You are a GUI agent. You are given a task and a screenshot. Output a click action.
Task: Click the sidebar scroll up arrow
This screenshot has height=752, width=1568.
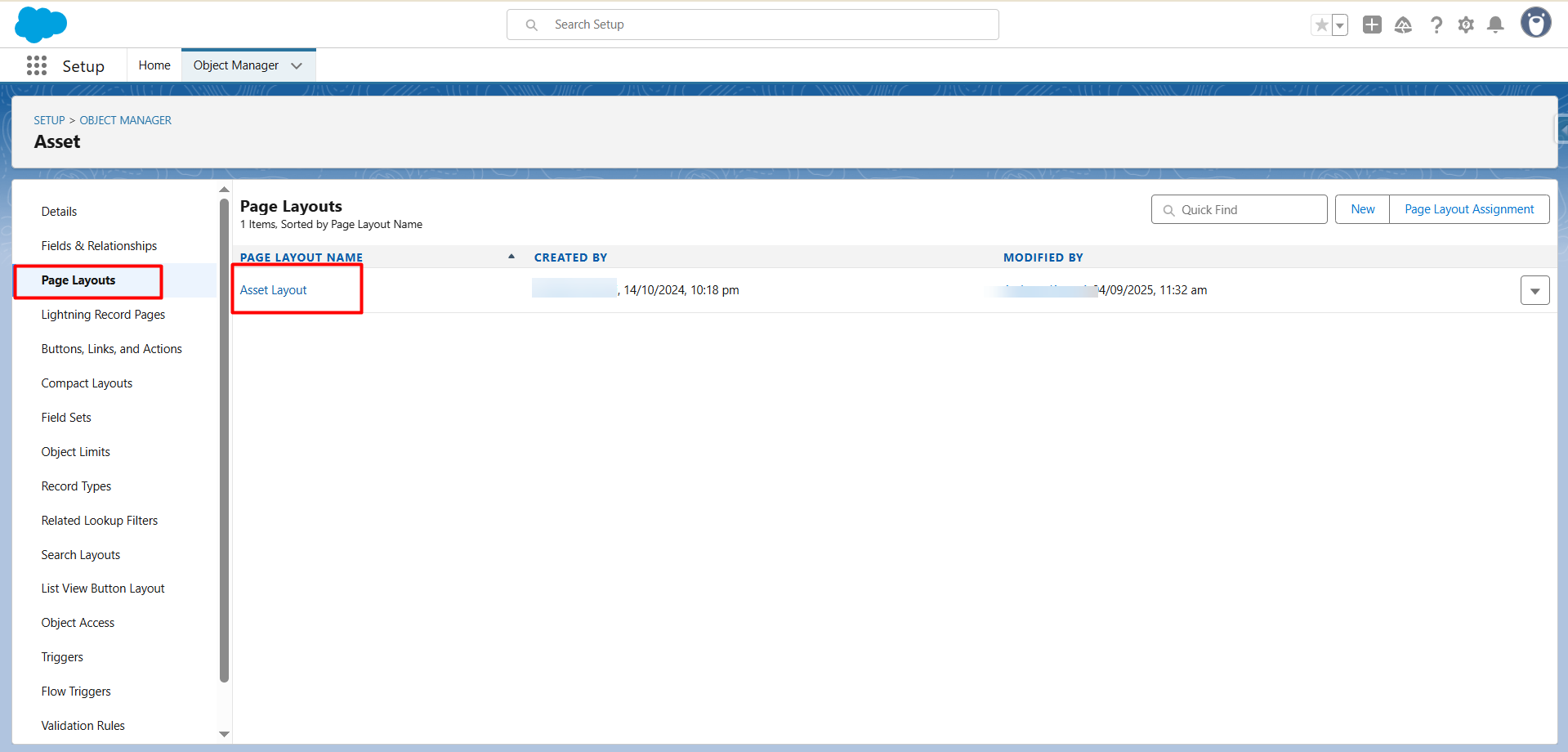pos(224,190)
